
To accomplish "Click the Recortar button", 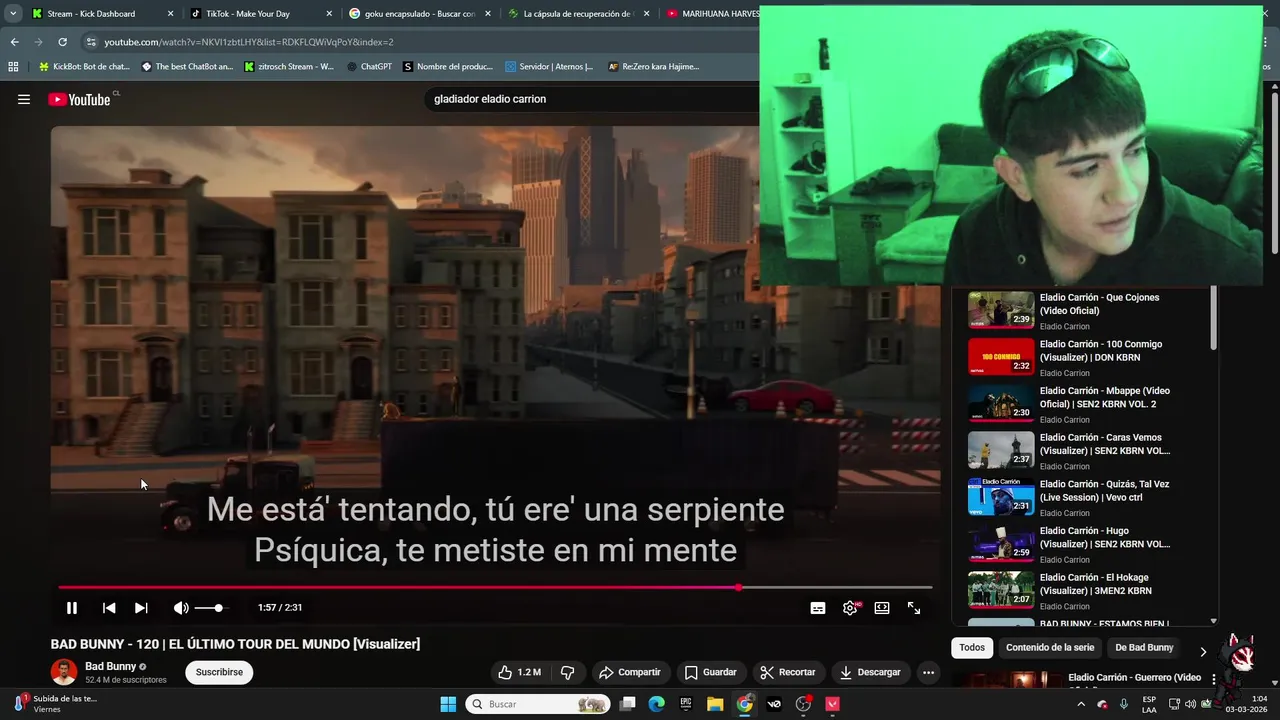I will 788,672.
